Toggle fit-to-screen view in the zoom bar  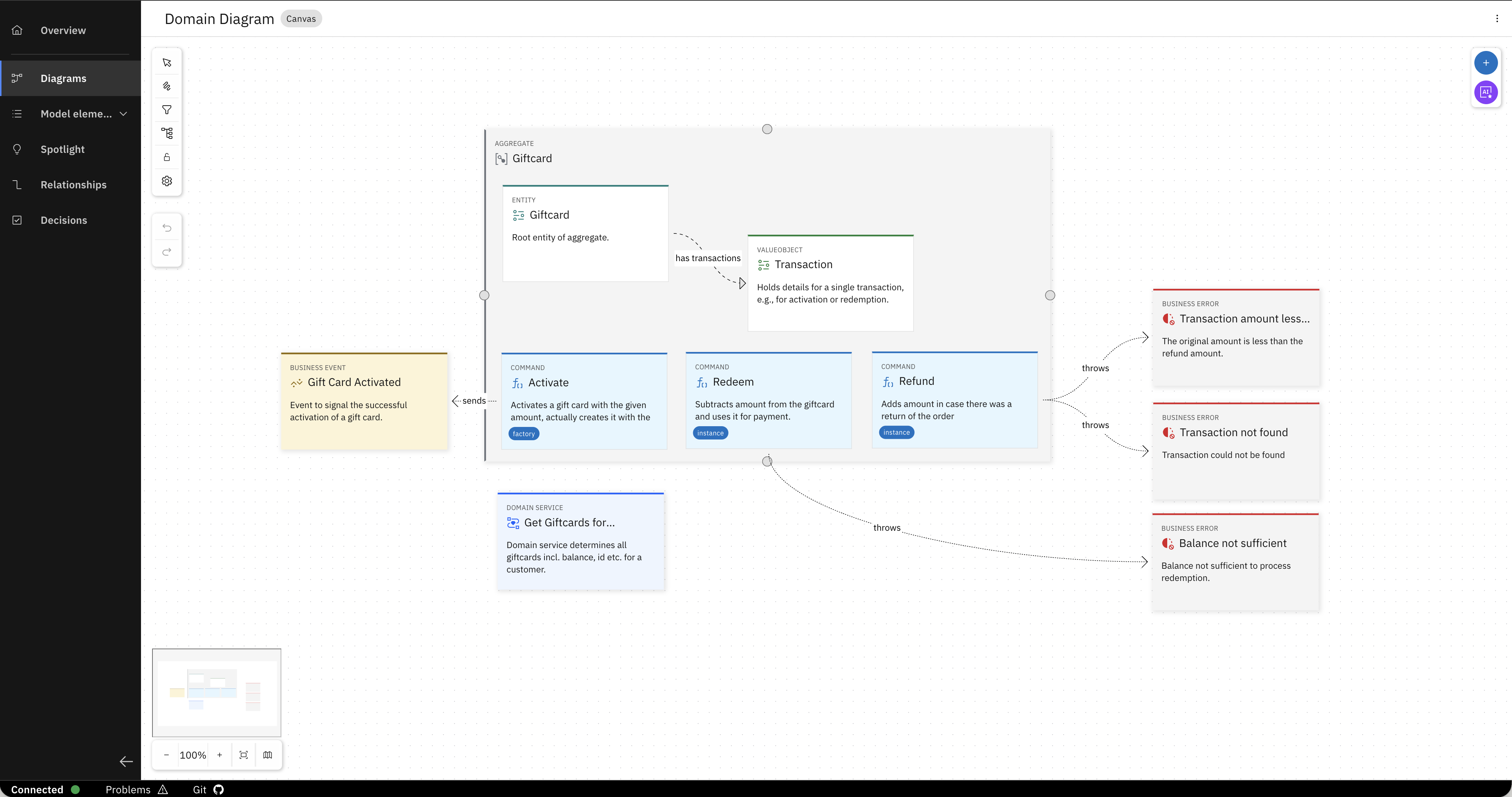(x=244, y=755)
